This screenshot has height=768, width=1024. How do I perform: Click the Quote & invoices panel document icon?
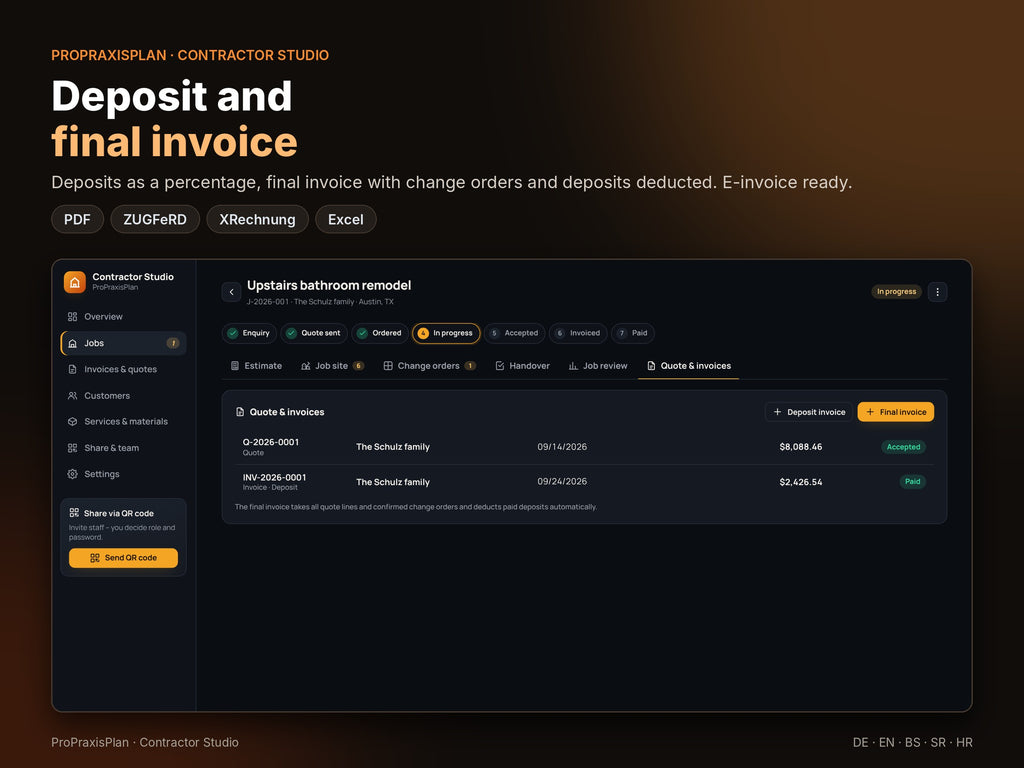click(240, 412)
